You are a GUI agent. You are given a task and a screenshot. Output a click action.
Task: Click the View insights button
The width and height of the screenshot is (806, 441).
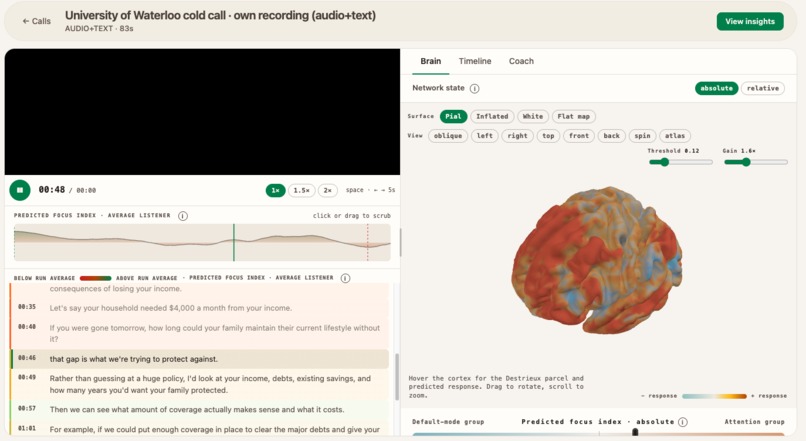coord(749,21)
